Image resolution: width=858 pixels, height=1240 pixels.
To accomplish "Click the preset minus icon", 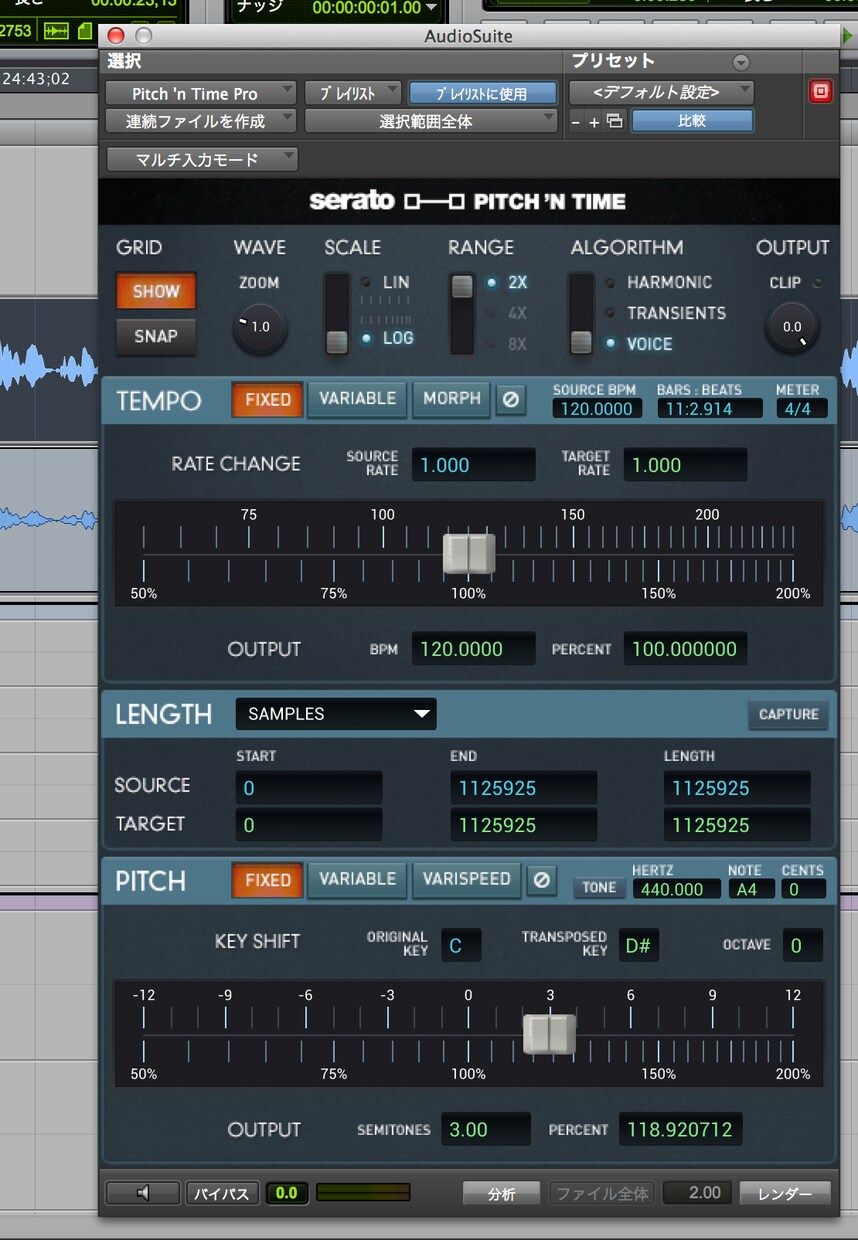I will point(576,122).
